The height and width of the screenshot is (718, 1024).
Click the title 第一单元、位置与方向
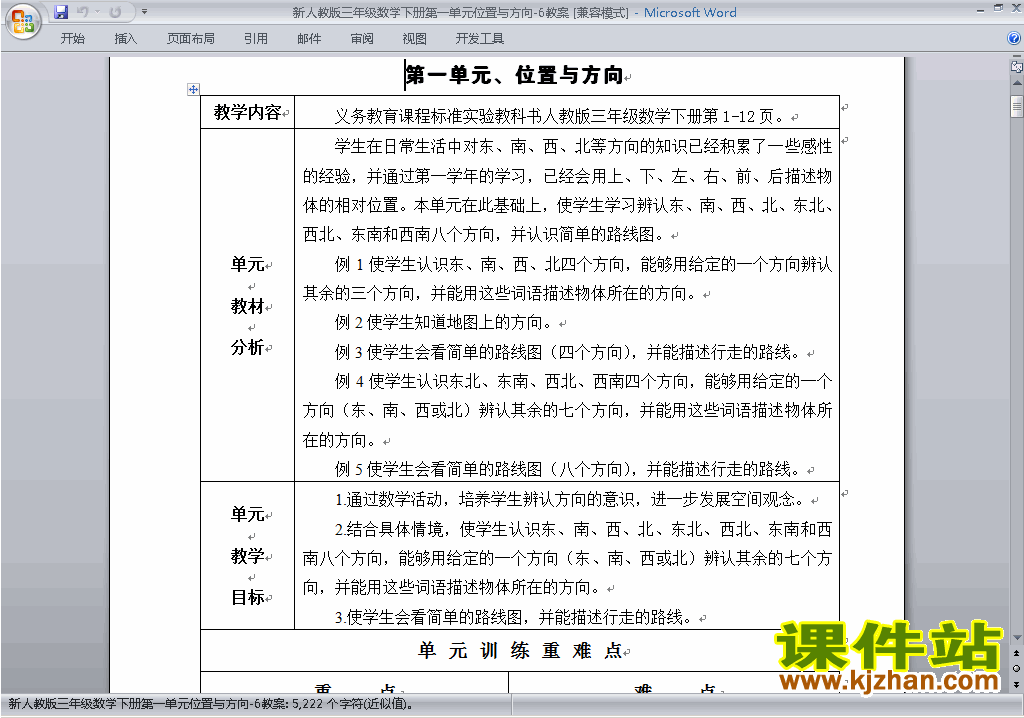[x=514, y=75]
